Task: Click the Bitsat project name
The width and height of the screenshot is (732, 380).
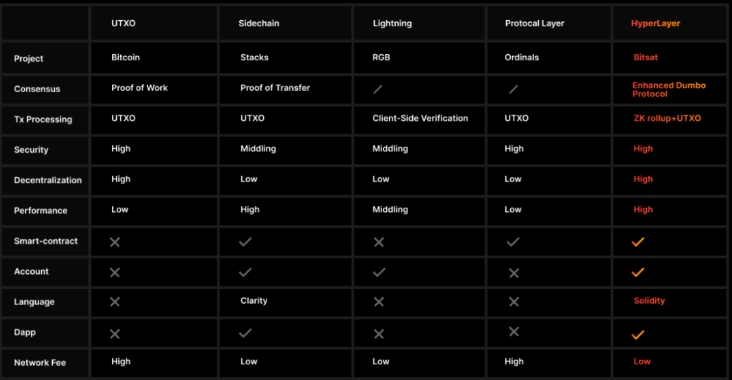Action: tap(645, 57)
